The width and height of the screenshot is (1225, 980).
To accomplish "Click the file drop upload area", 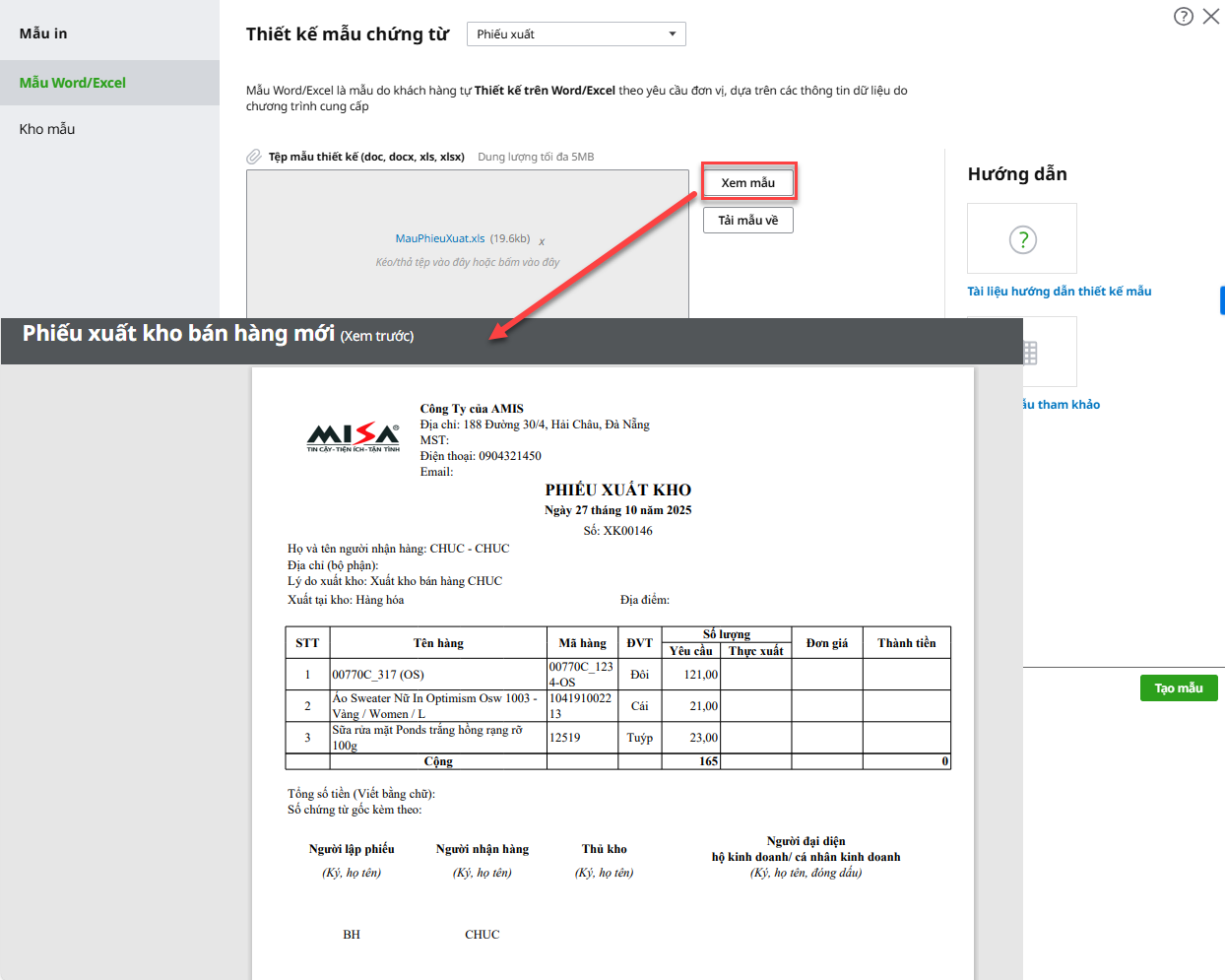I will coord(467,286).
